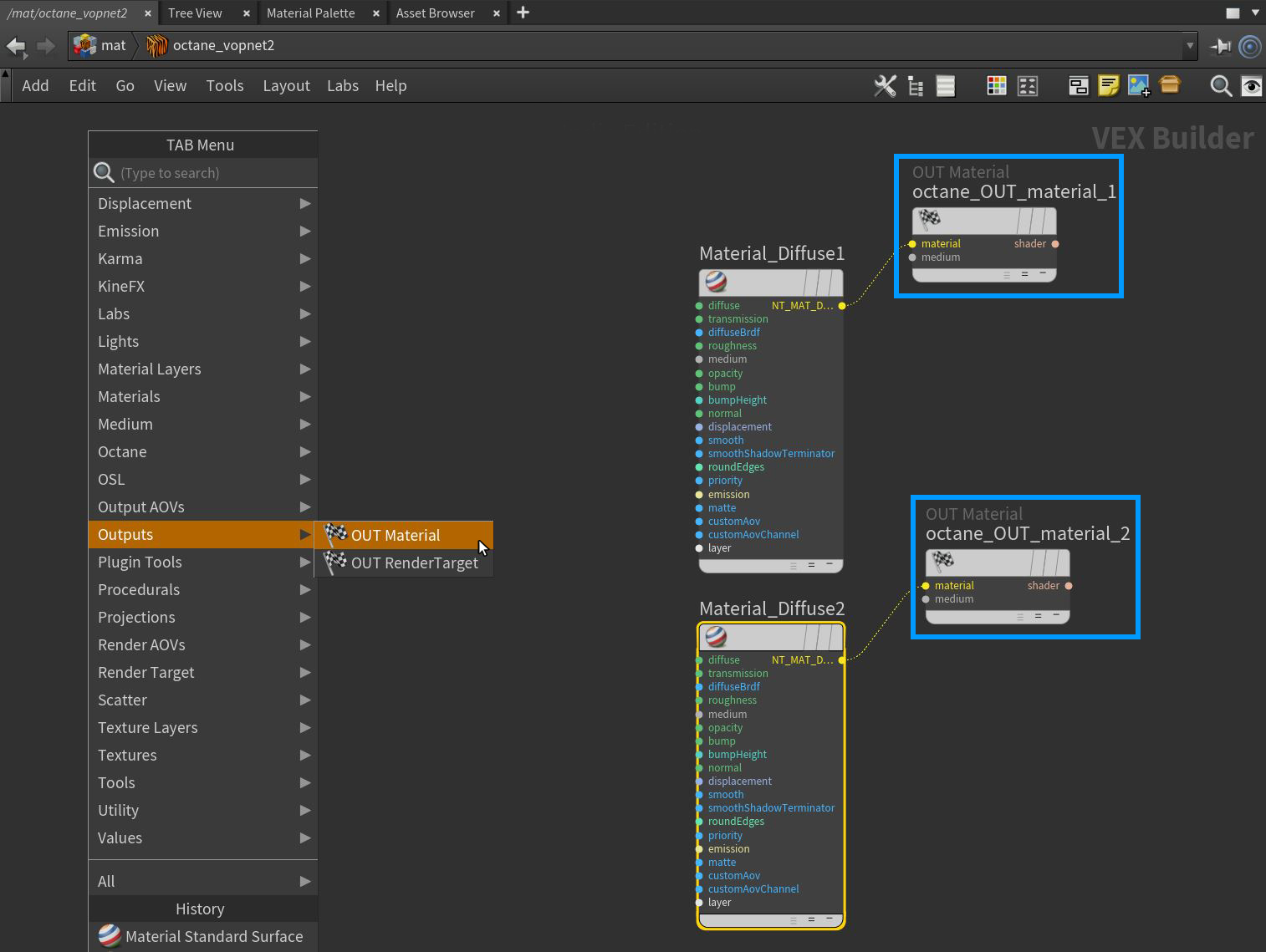This screenshot has height=952, width=1266.
Task: Add a sticky note
Action: coord(1108,86)
